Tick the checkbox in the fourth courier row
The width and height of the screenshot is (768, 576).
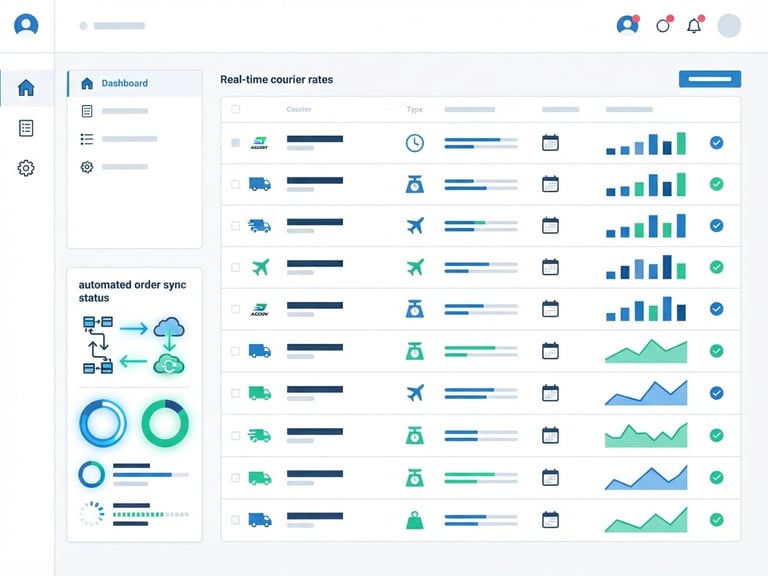[236, 267]
